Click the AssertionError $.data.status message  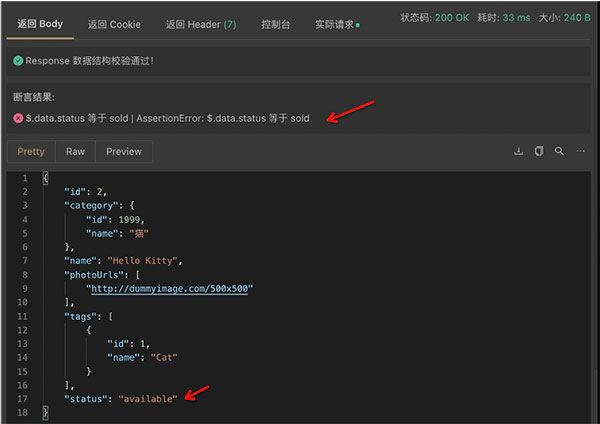tap(223, 118)
